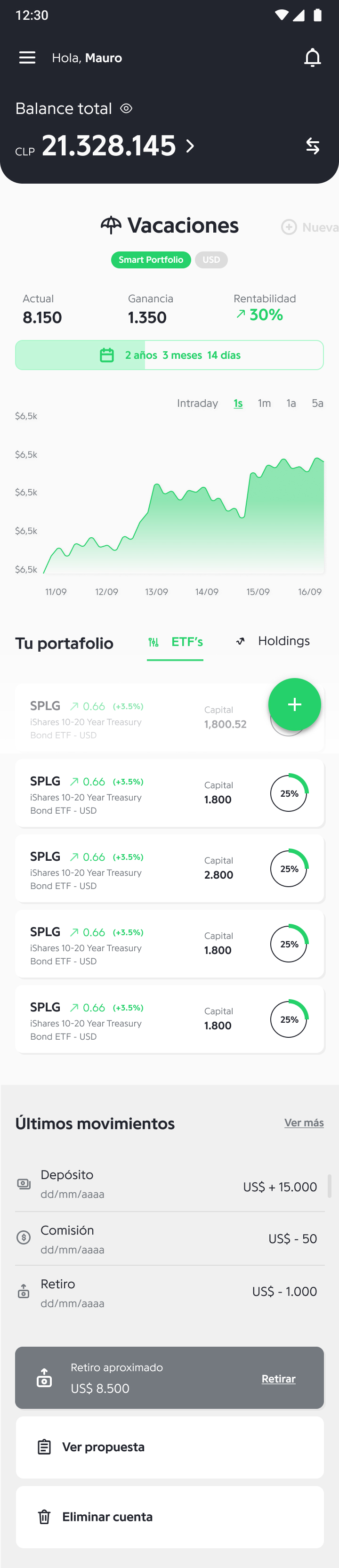Click the investment duration progress bar

pyautogui.click(x=169, y=355)
